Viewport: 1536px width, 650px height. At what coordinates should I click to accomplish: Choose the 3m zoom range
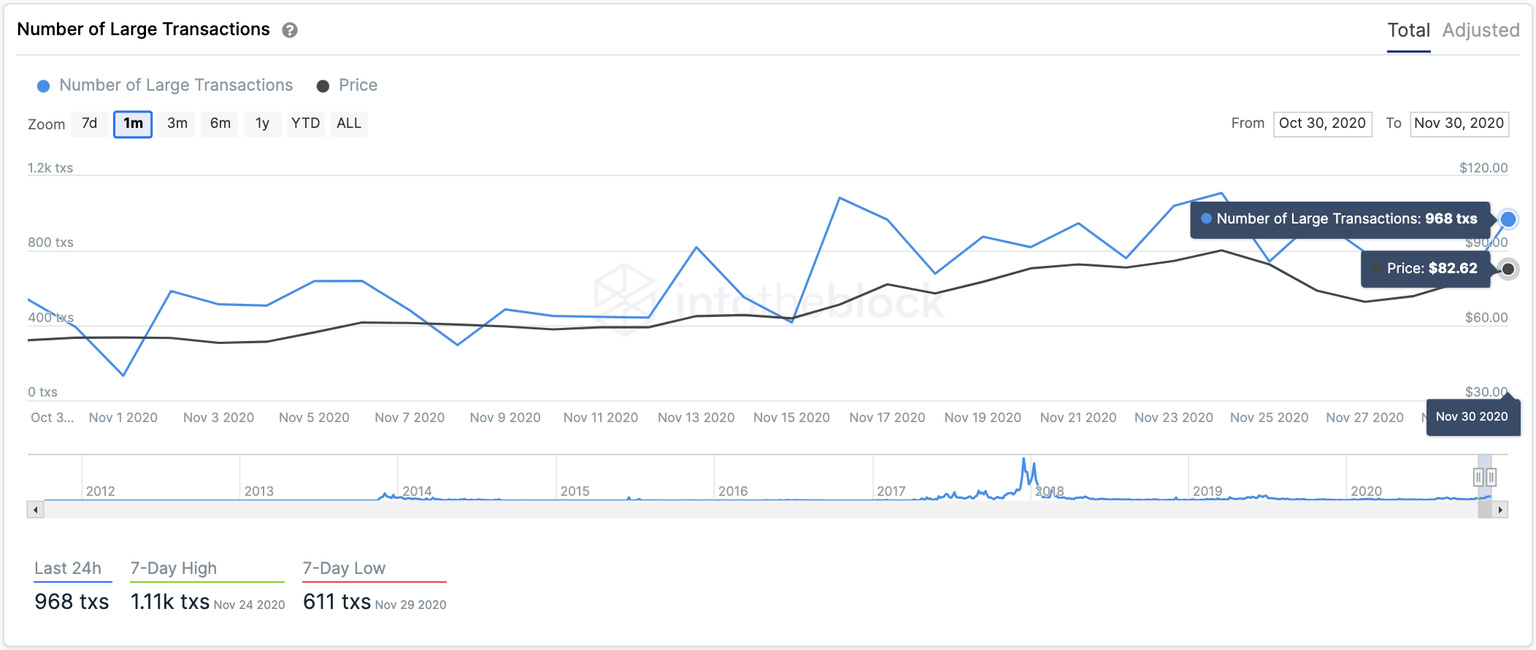pyautogui.click(x=177, y=124)
